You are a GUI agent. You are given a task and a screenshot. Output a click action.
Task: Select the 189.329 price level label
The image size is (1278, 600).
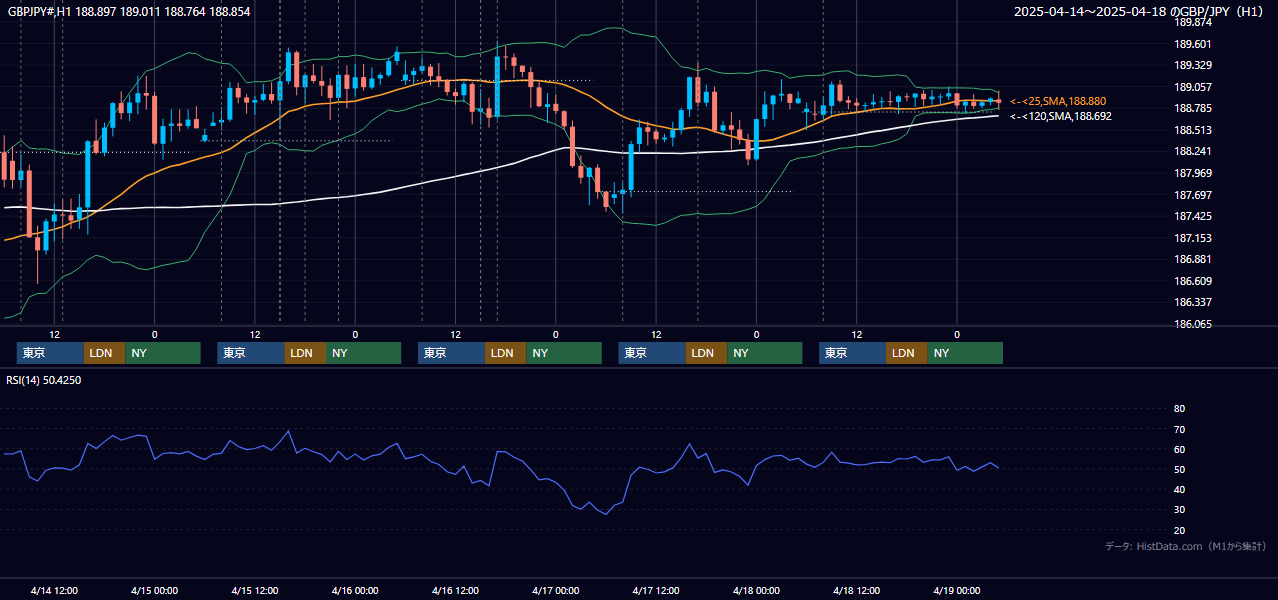[x=1192, y=65]
